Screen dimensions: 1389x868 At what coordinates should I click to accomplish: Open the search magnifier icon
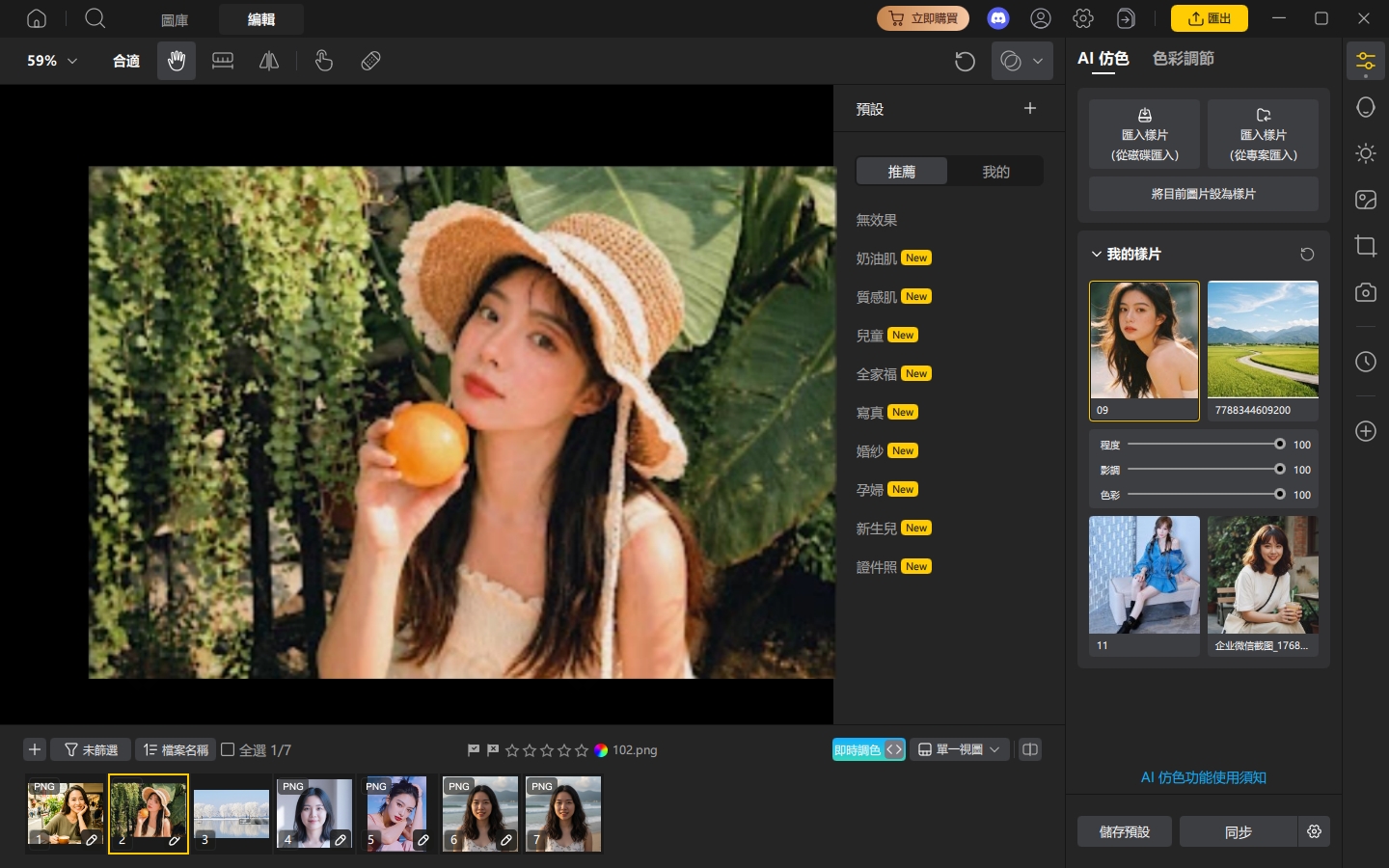coord(95,18)
